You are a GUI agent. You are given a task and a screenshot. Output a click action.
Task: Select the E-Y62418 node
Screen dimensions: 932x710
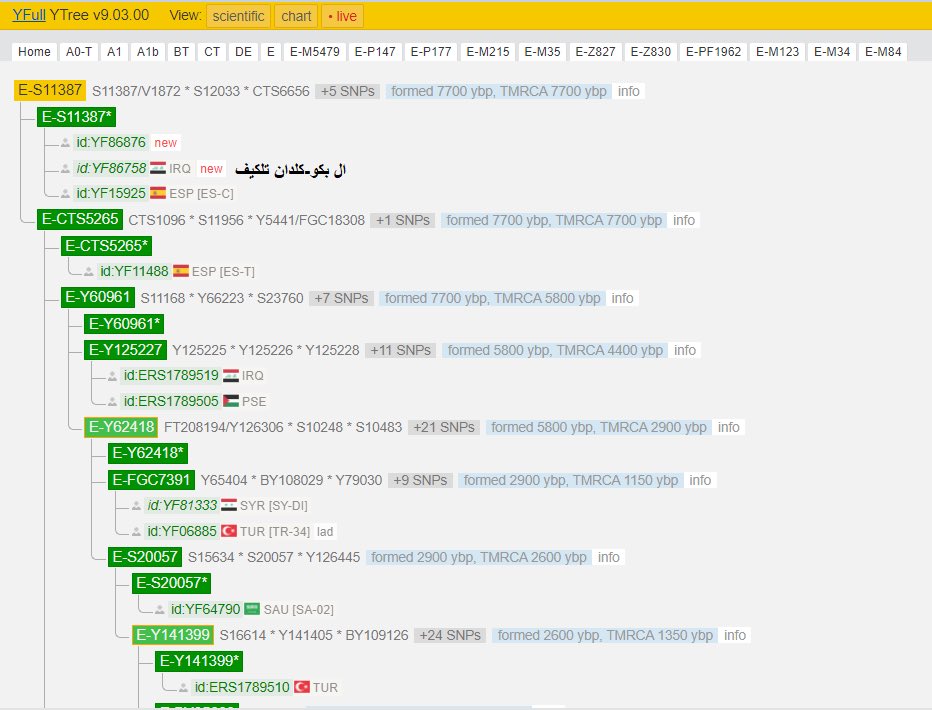pyautogui.click(x=121, y=427)
